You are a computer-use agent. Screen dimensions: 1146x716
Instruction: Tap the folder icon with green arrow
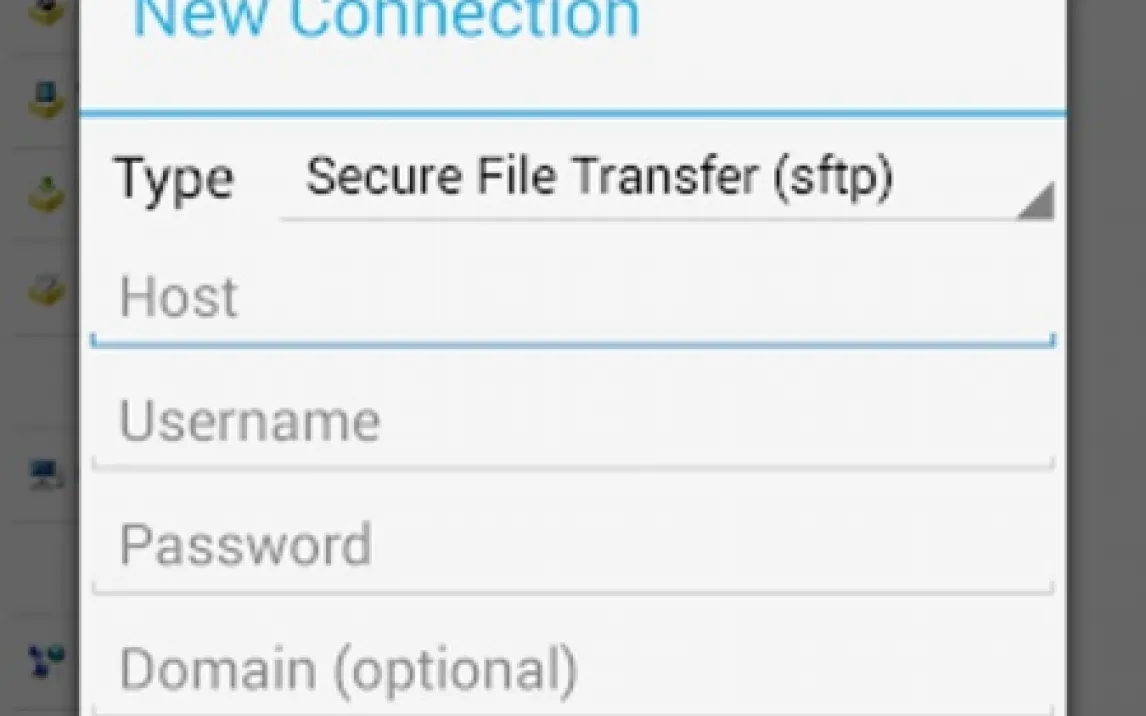click(x=46, y=192)
